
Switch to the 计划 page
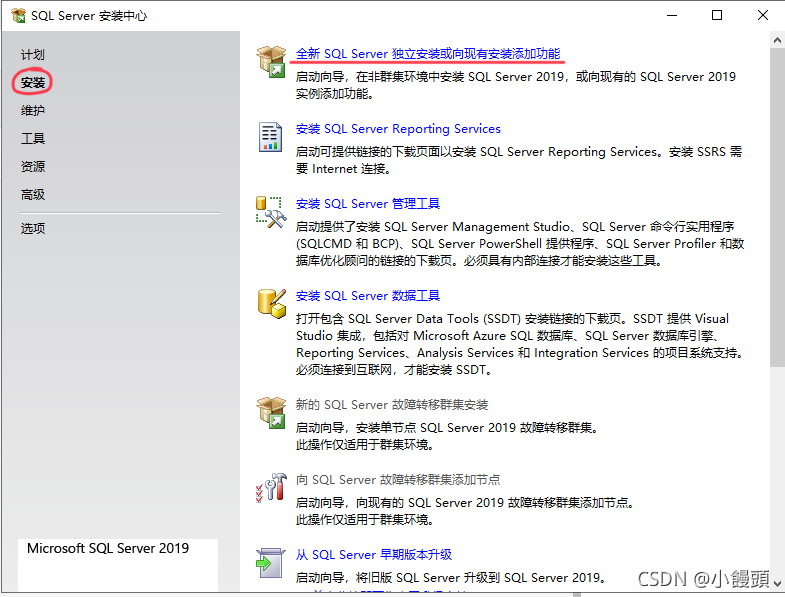(x=33, y=55)
